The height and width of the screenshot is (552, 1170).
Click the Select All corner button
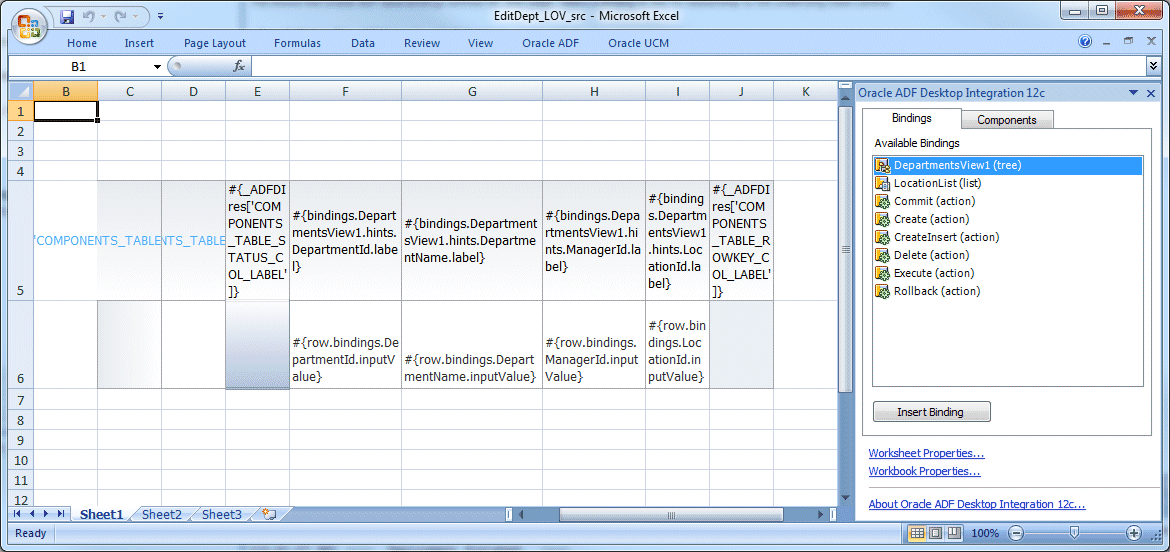[x=21, y=91]
